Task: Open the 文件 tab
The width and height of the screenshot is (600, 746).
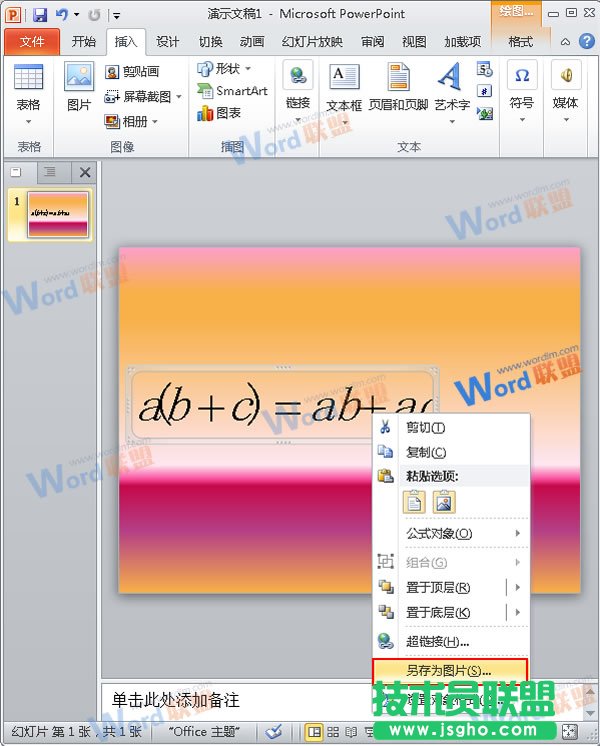Action: pyautogui.click(x=32, y=42)
